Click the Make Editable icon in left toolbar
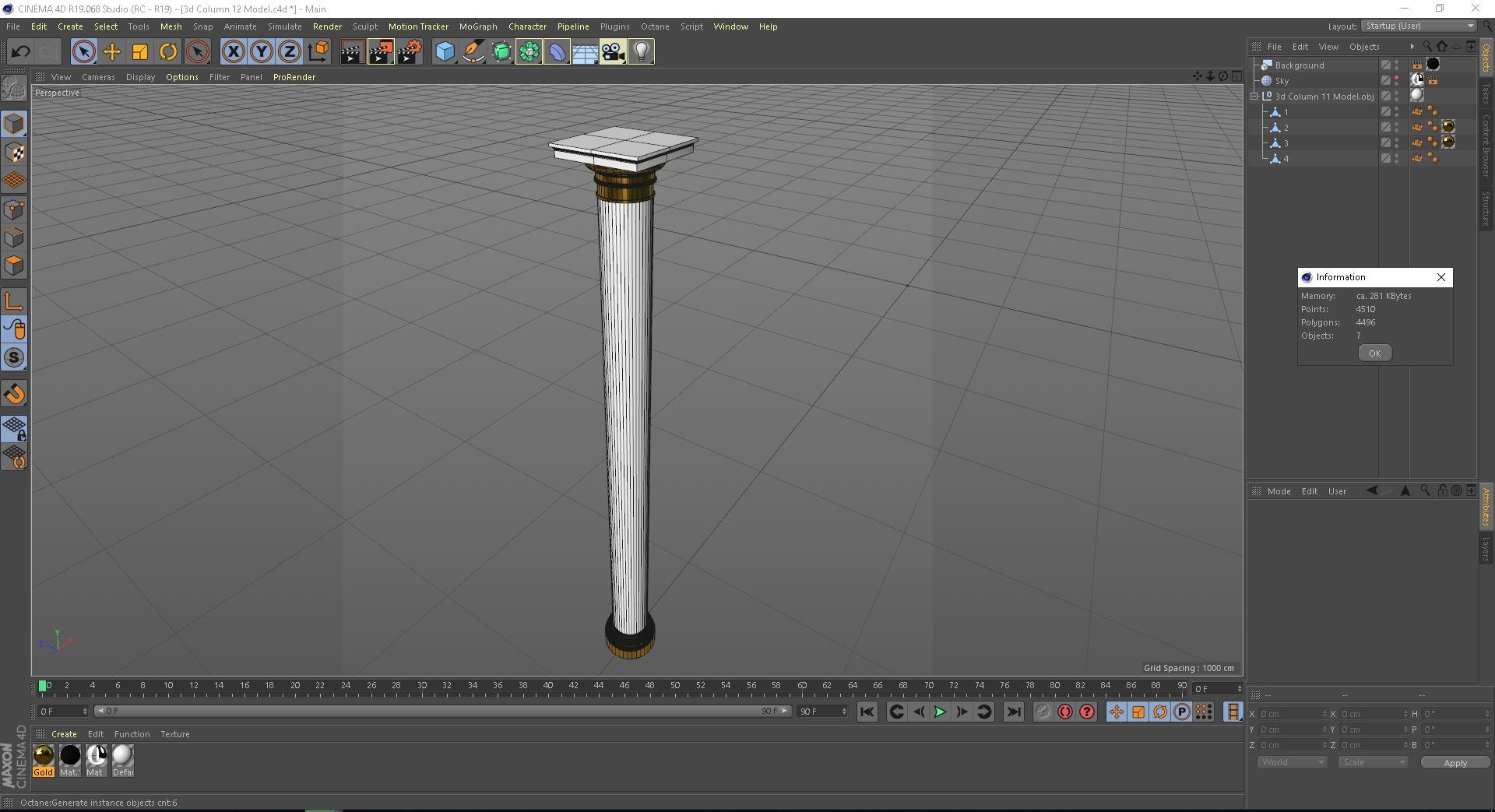Image resolution: width=1495 pixels, height=812 pixels. (x=14, y=90)
